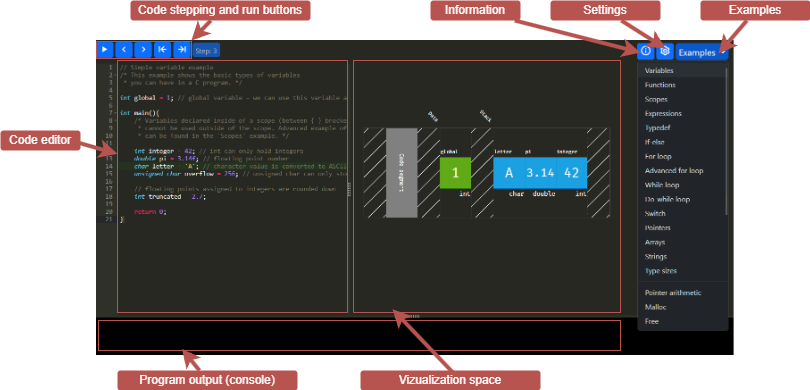Jump to the first step of execution
810x390 pixels.
pos(162,50)
